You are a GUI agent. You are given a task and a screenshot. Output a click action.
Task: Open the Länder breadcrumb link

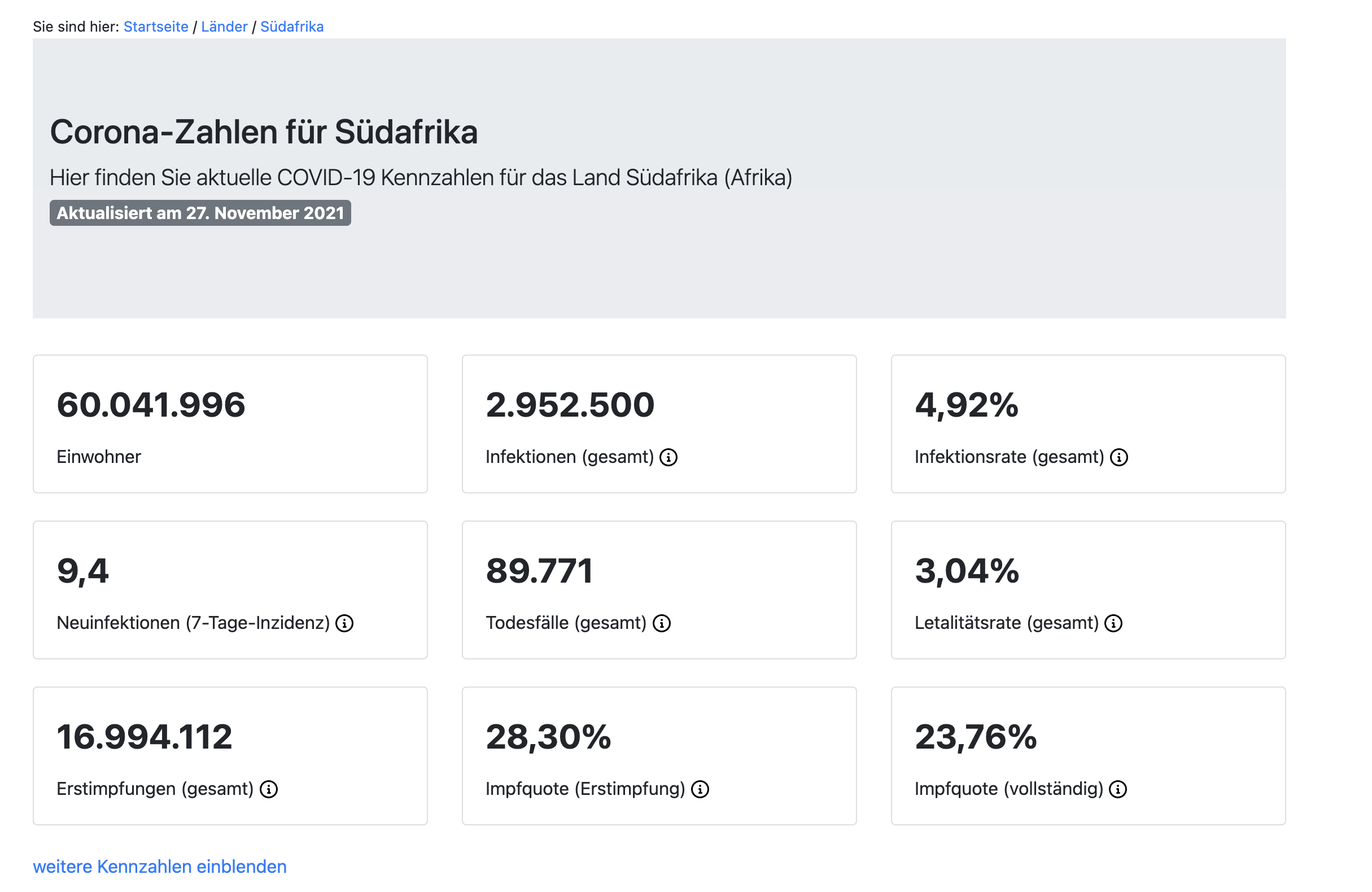[224, 27]
